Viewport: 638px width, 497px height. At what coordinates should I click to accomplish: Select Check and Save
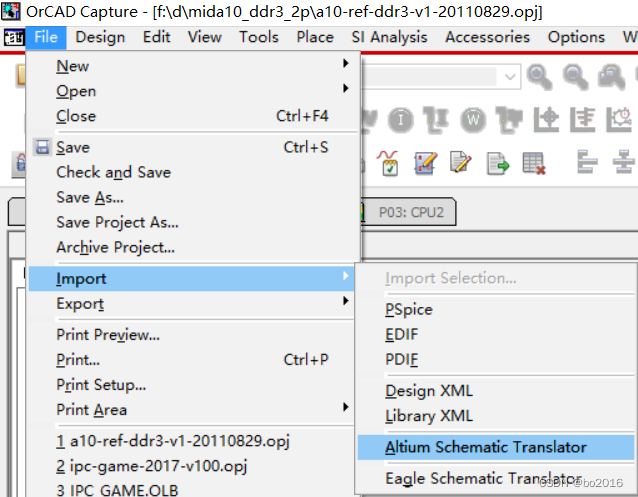[191, 172]
